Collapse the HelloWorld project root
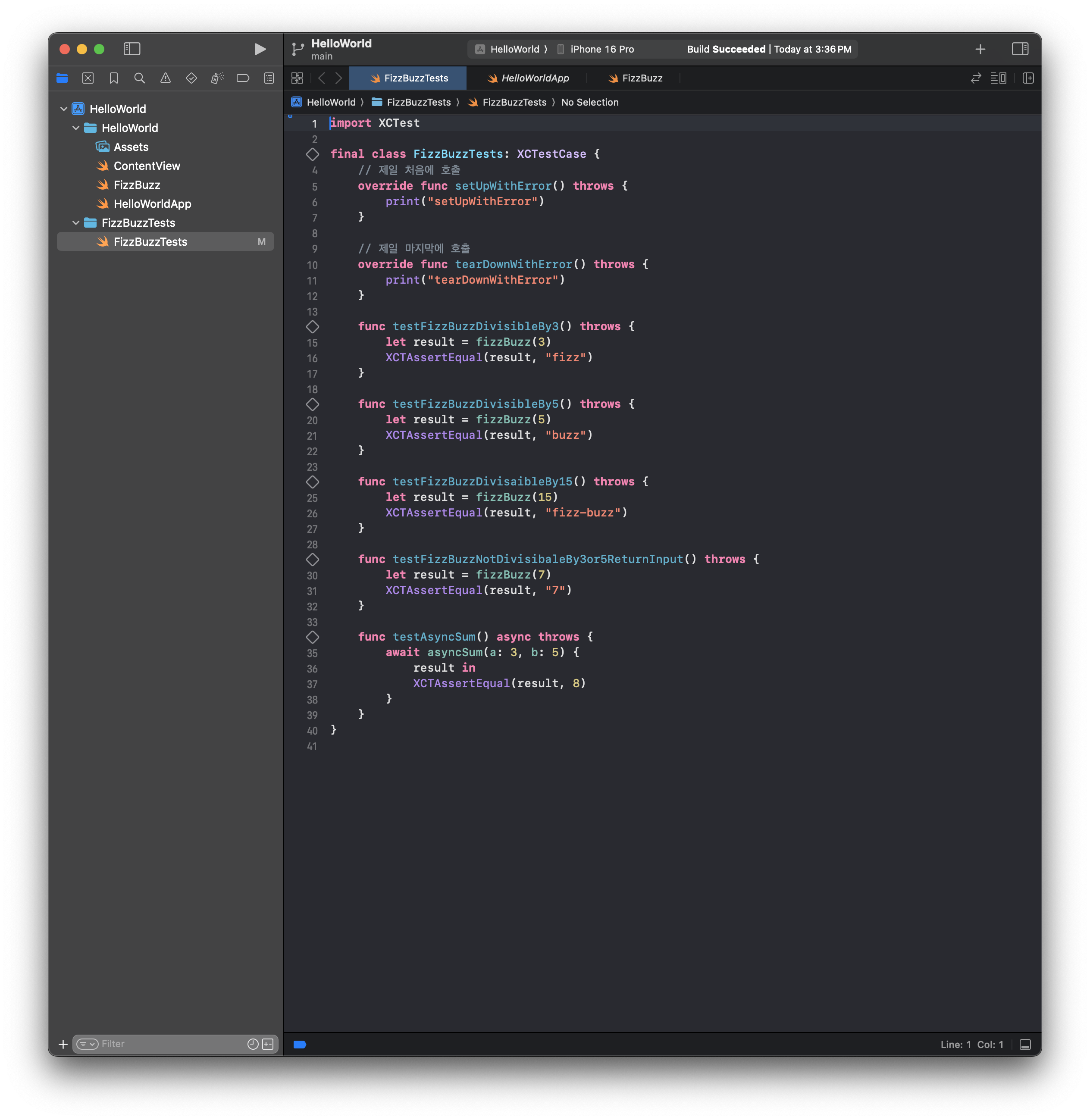The height and width of the screenshot is (1120, 1090). tap(63, 109)
